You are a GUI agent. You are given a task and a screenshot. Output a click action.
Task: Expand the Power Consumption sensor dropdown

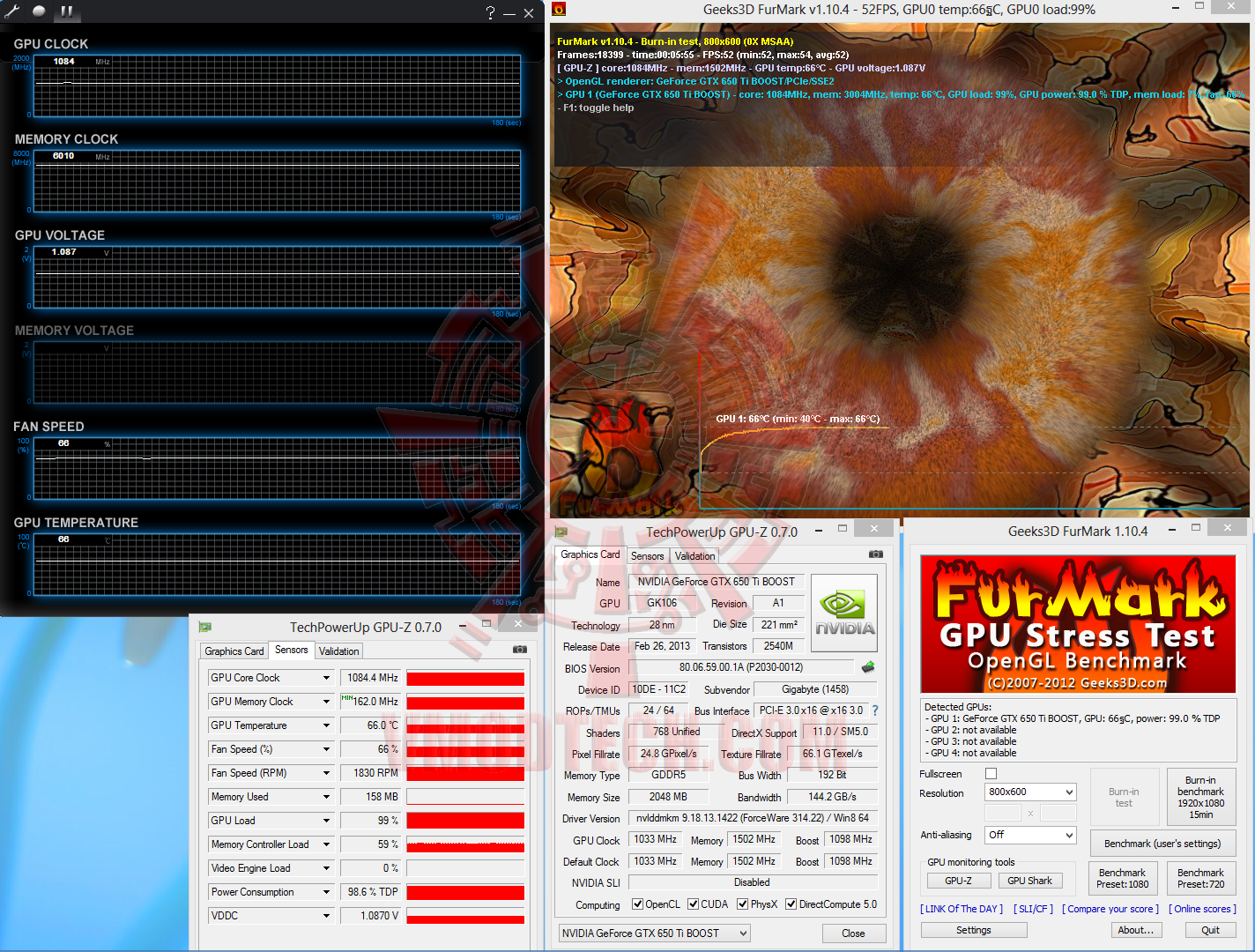point(326,892)
